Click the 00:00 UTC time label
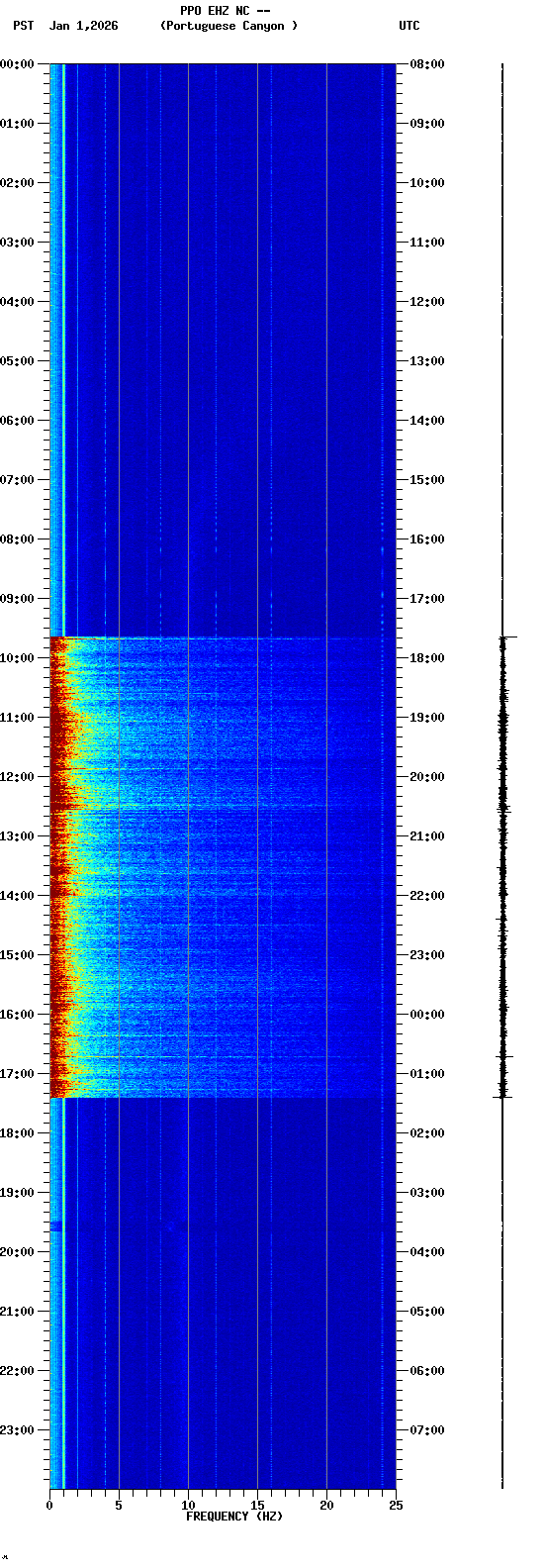This screenshot has height=1568, width=546. pos(427,1015)
